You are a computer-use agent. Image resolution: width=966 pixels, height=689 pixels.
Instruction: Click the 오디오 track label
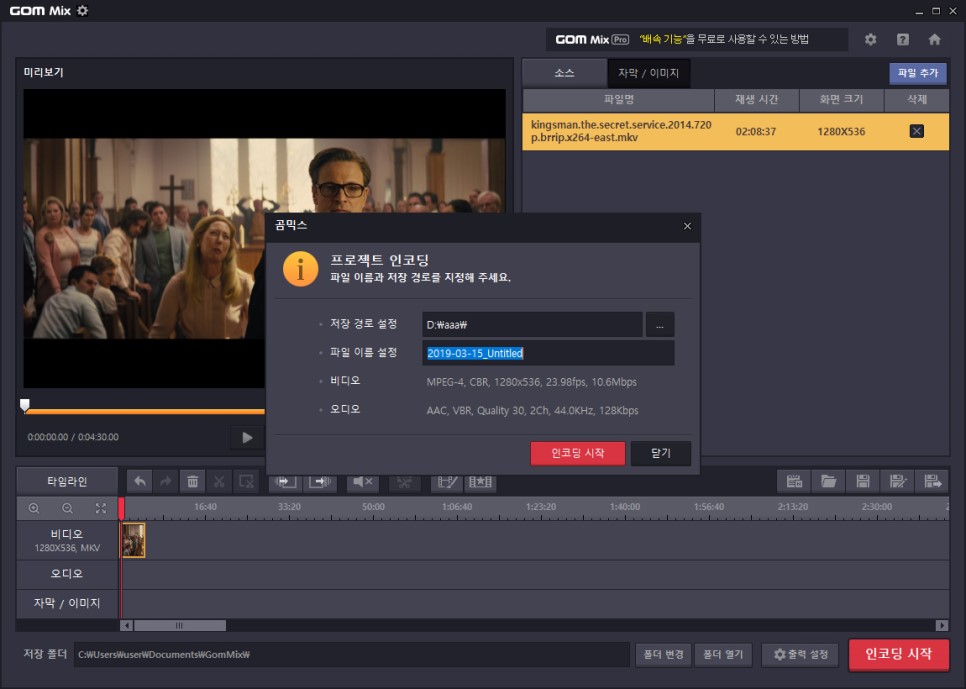(x=67, y=574)
